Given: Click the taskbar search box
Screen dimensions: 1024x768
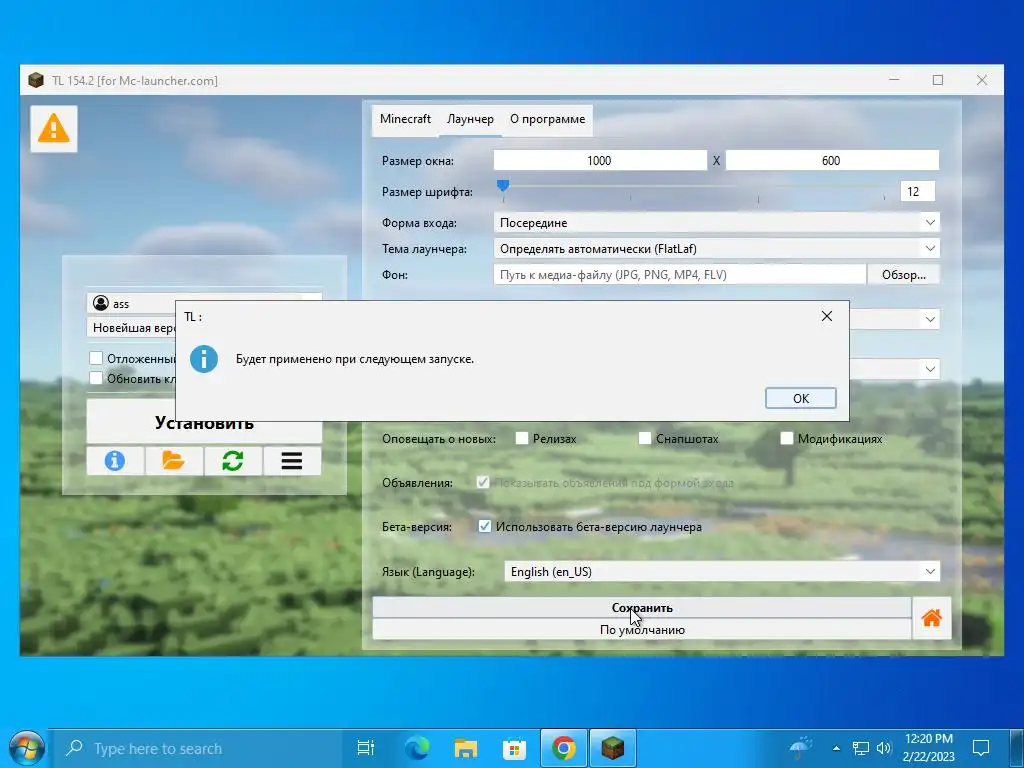Looking at the screenshot, I should 196,748.
